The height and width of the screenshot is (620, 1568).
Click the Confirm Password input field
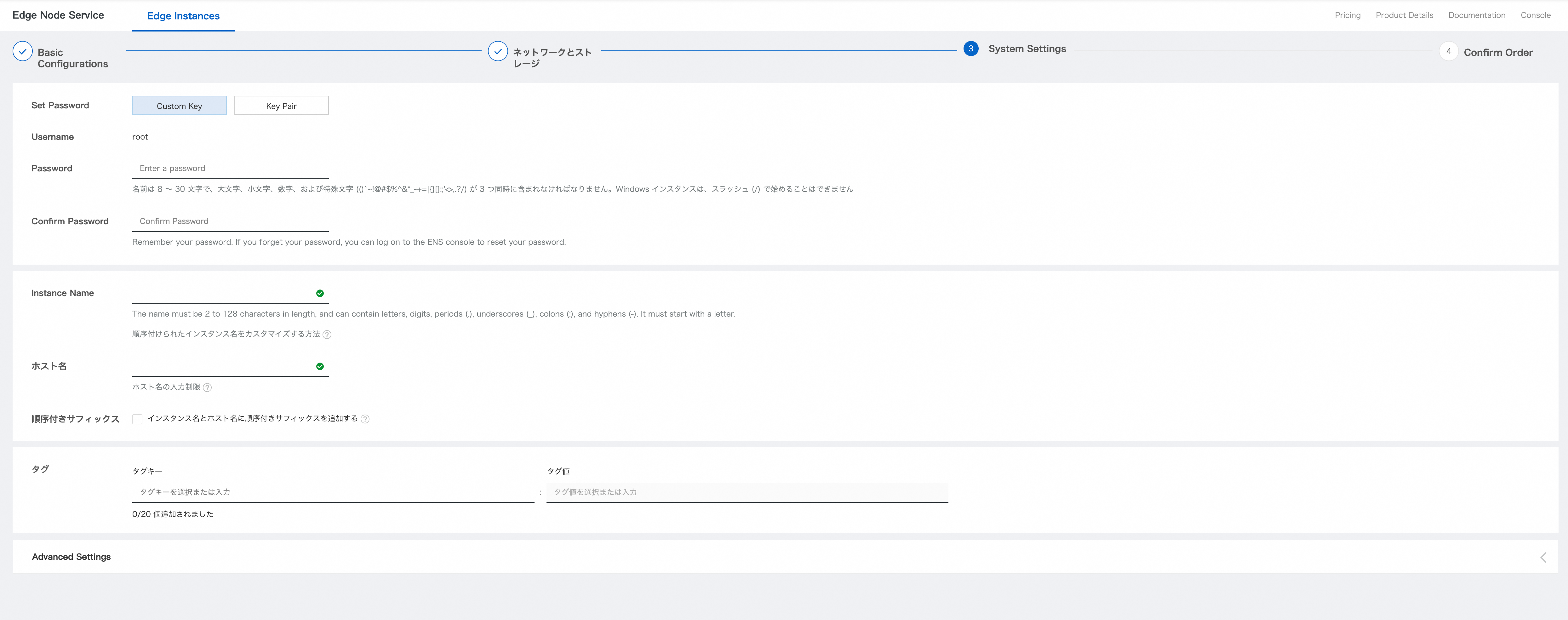(x=230, y=222)
